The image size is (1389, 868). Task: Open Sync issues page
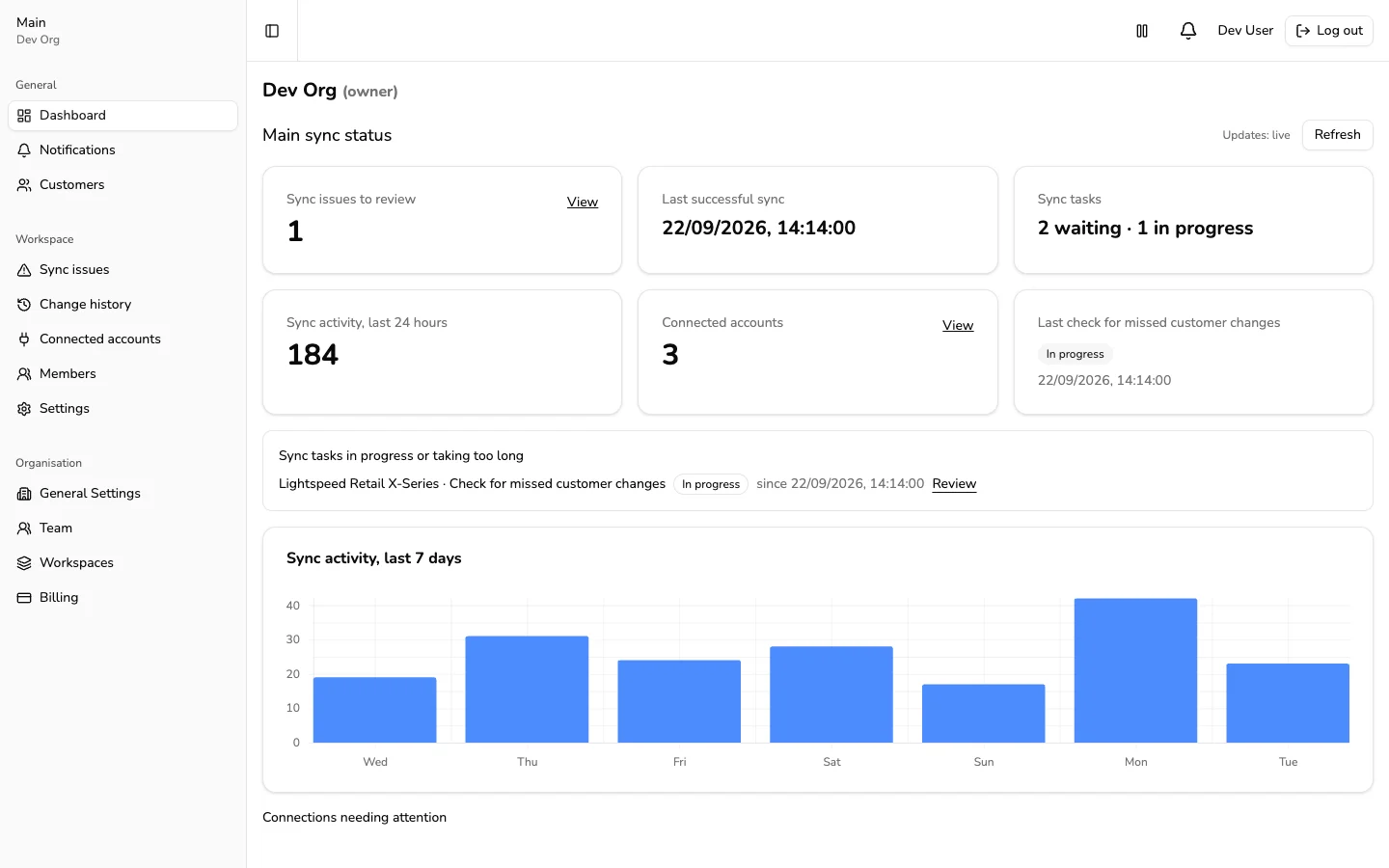(x=123, y=270)
